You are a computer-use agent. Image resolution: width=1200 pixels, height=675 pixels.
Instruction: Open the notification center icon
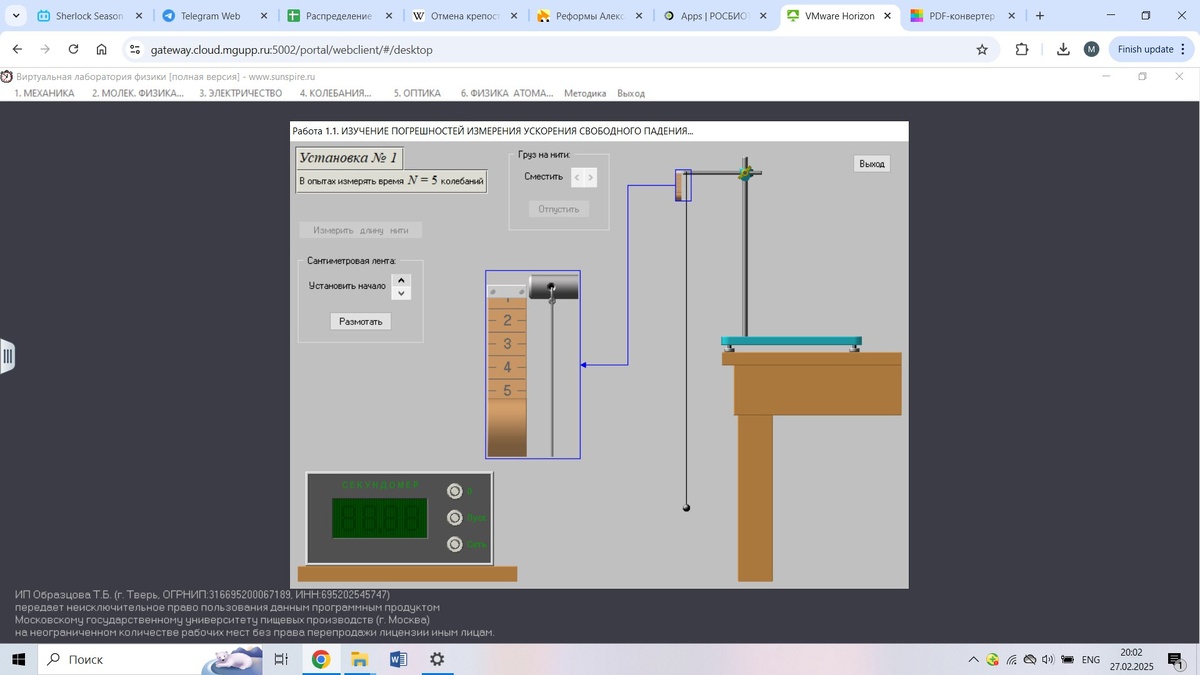1175,659
